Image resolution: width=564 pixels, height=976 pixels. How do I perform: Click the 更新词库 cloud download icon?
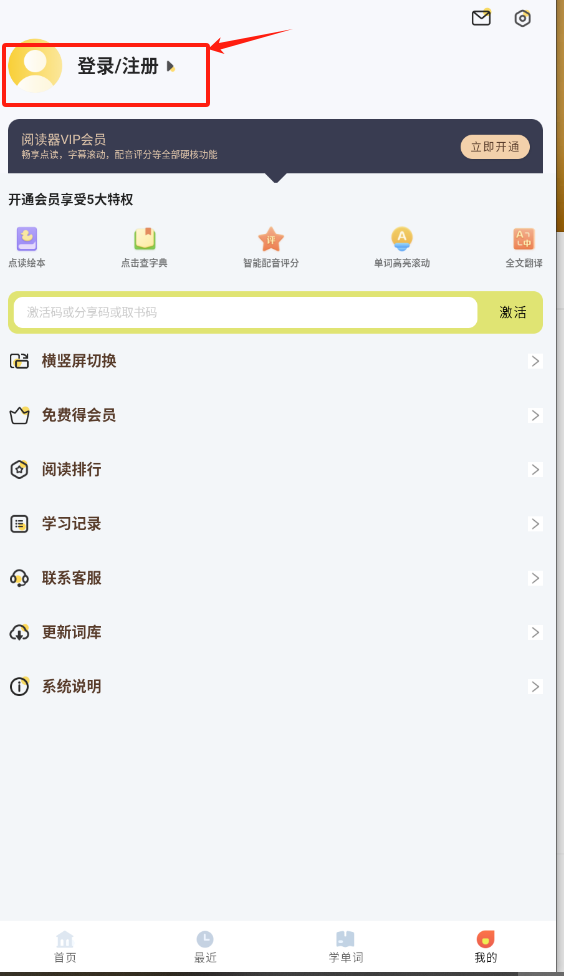19,632
